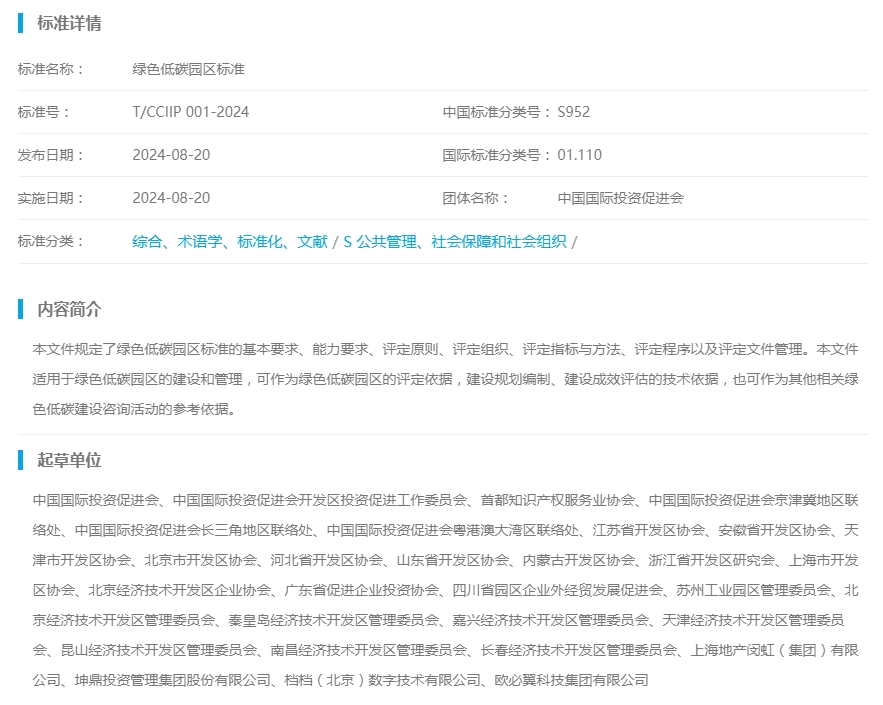The height and width of the screenshot is (705, 883).
Task: Click the 标准名称 field label
Action: (x=51, y=69)
